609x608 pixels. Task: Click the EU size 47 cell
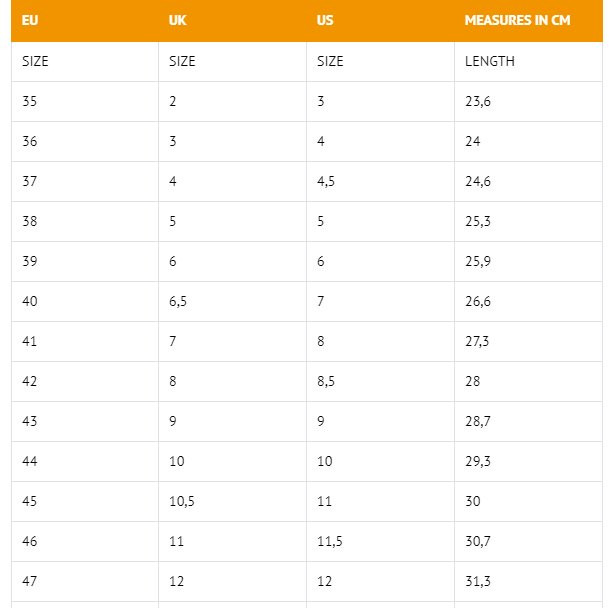[x=30, y=581]
